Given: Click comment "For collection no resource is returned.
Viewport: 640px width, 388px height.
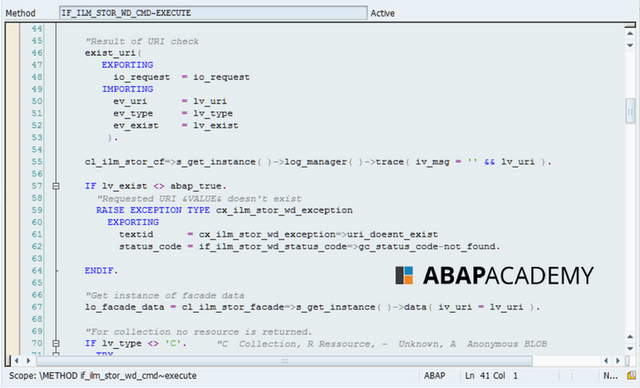Looking at the screenshot, I should pyautogui.click(x=198, y=332).
